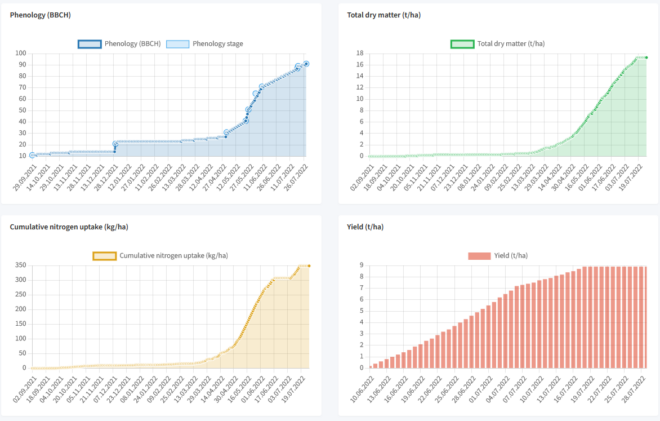Click the Yield (t/ha) chart title
The width and height of the screenshot is (660, 421).
(x=365, y=227)
